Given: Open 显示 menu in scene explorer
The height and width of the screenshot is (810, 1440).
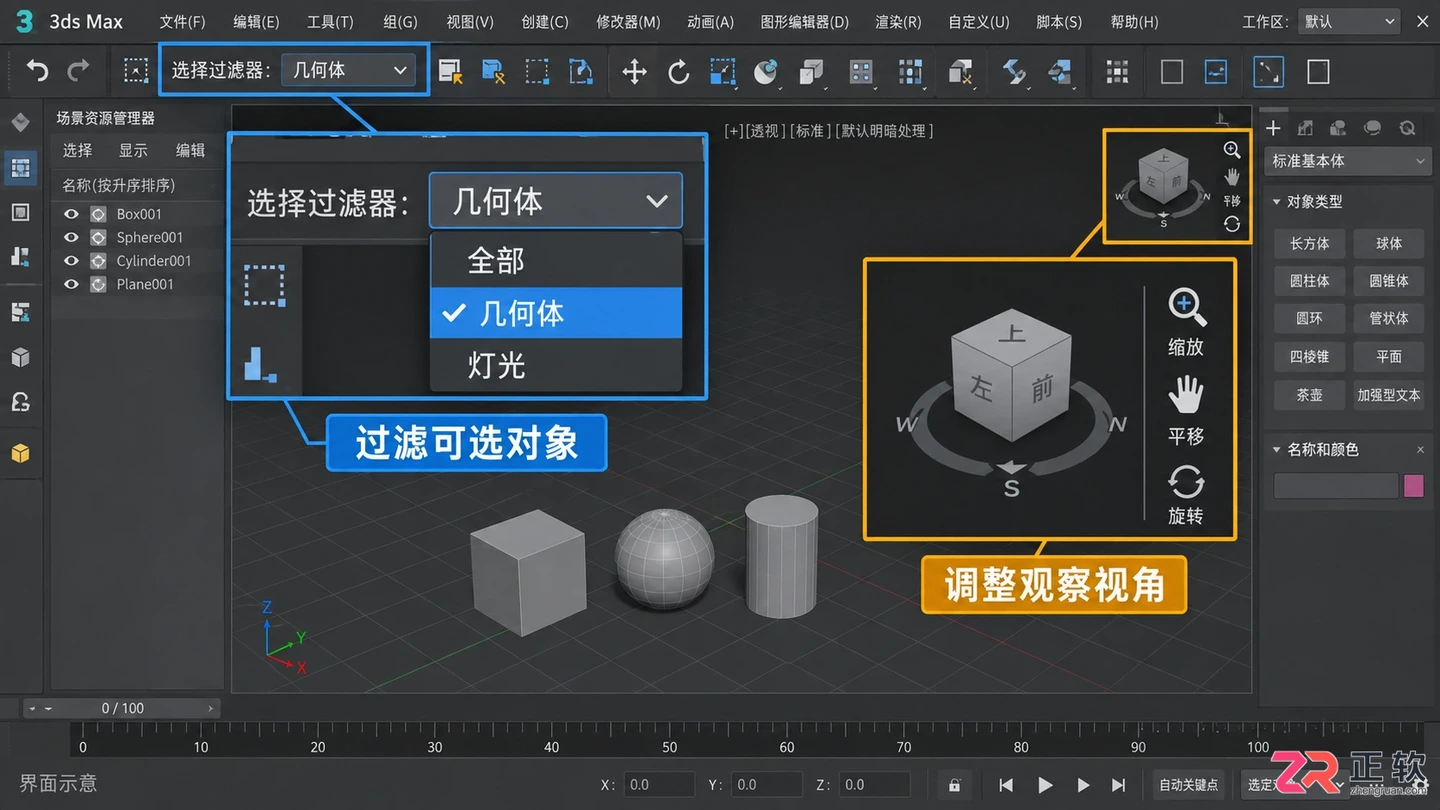Looking at the screenshot, I should point(133,150).
